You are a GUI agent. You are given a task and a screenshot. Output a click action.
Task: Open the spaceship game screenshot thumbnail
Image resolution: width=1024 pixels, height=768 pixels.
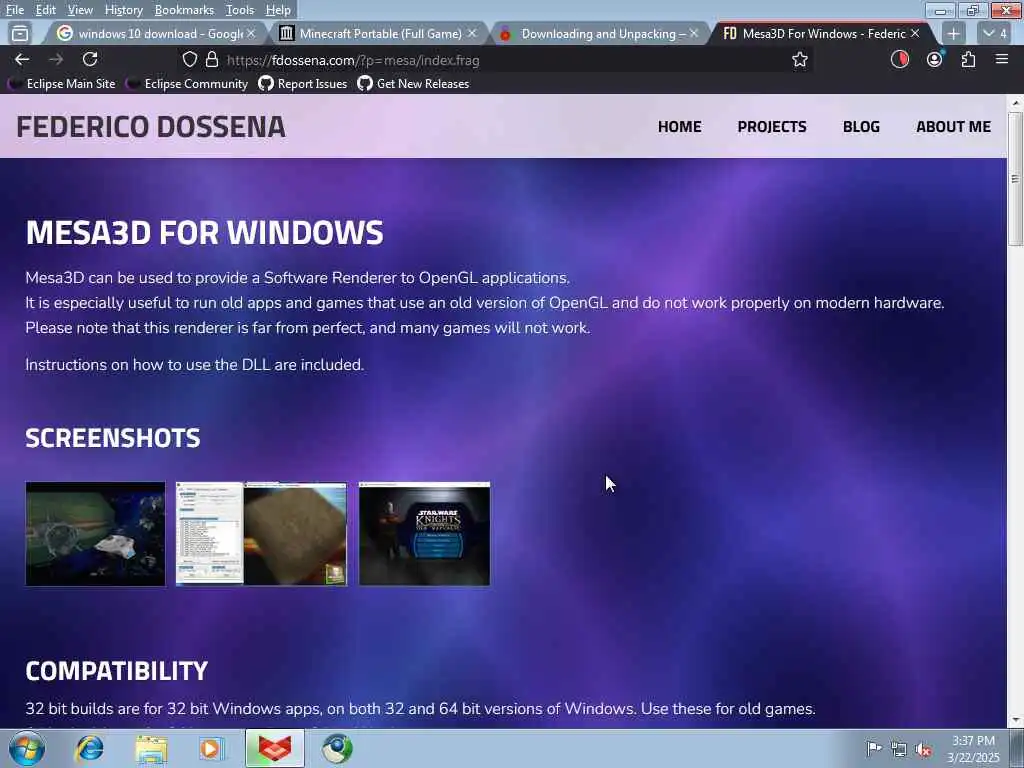[x=95, y=534]
